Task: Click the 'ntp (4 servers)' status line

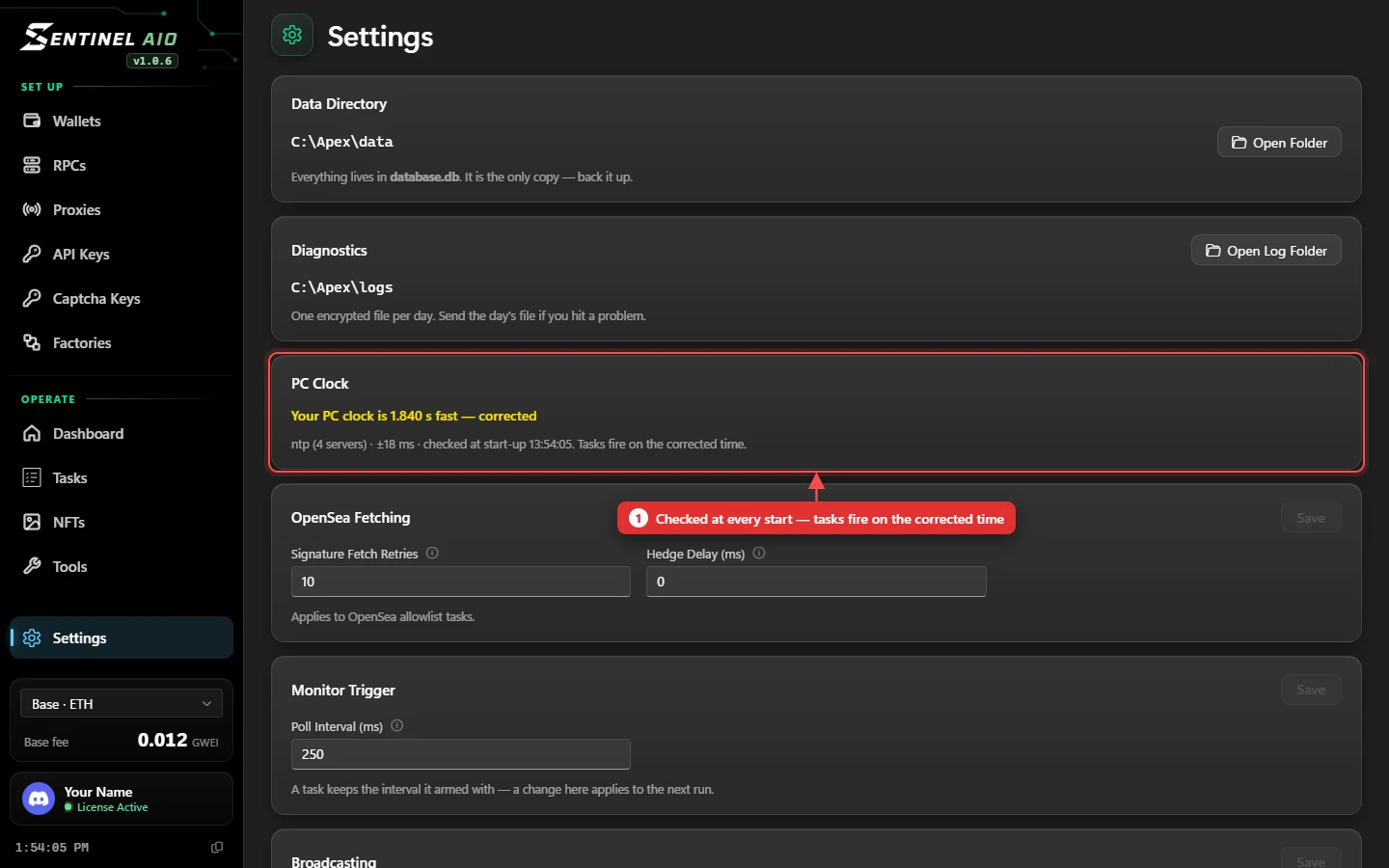Action: pyautogui.click(x=519, y=445)
